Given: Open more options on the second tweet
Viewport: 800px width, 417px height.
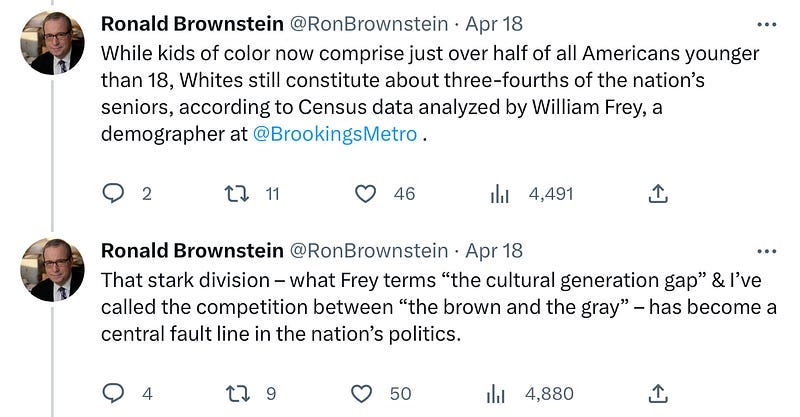Looking at the screenshot, I should point(767,251).
